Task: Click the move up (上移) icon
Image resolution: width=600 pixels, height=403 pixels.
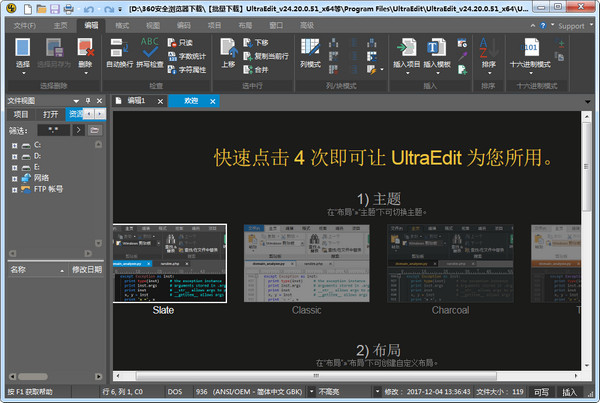Action: (x=227, y=50)
